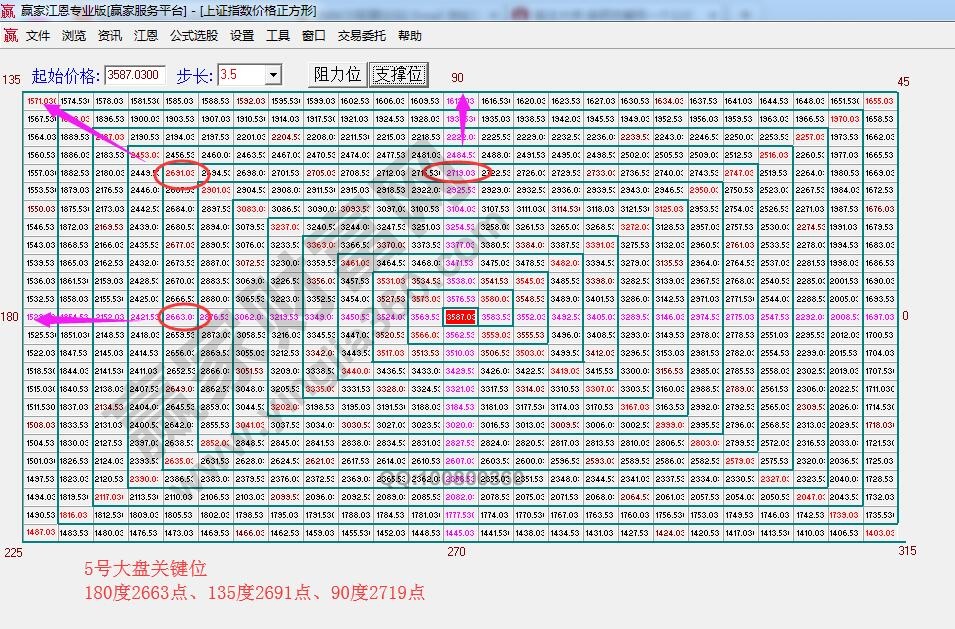The image size is (955, 629).
Task: Open the 江恩 menu
Action: pos(145,35)
